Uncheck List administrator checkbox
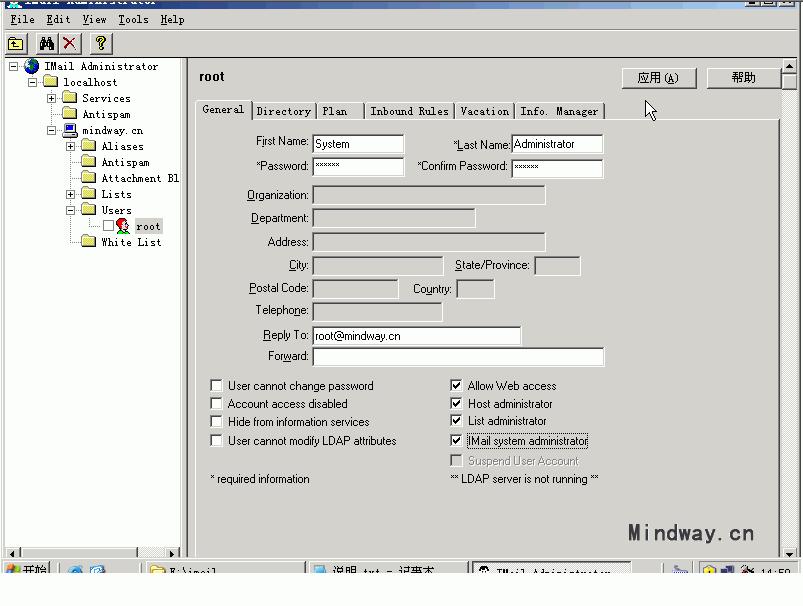Image resolution: width=803 pixels, height=606 pixels. [x=456, y=421]
